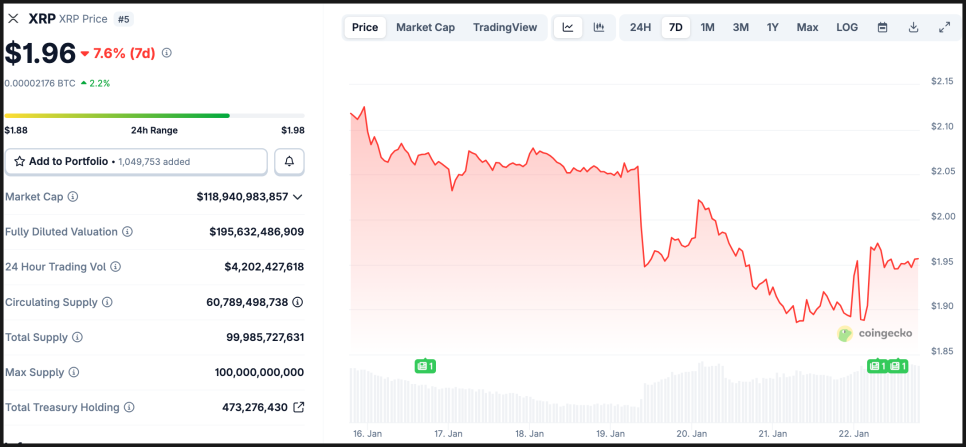Open the calendar date range picker
The height and width of the screenshot is (447, 966).
point(882,27)
